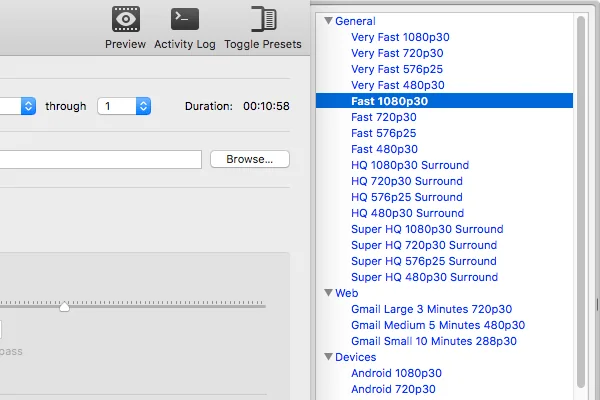The width and height of the screenshot is (600, 400).
Task: Click the 00:10:58 duration value
Action: 266,106
